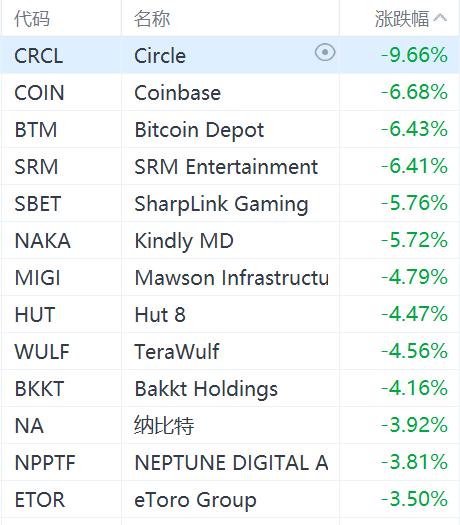Select the NPPTF ticker code
The image size is (460, 525).
pos(45,463)
